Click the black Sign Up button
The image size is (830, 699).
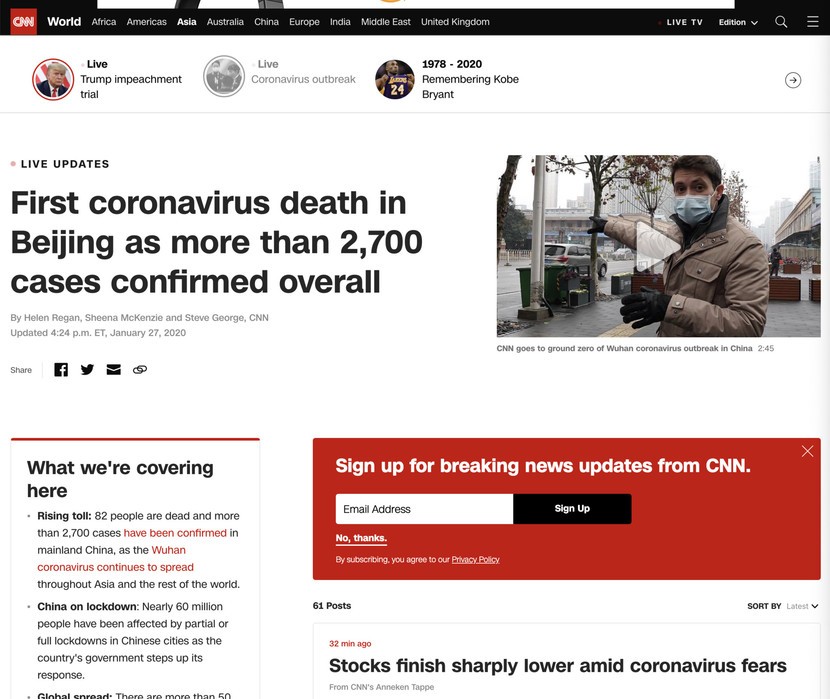point(572,509)
